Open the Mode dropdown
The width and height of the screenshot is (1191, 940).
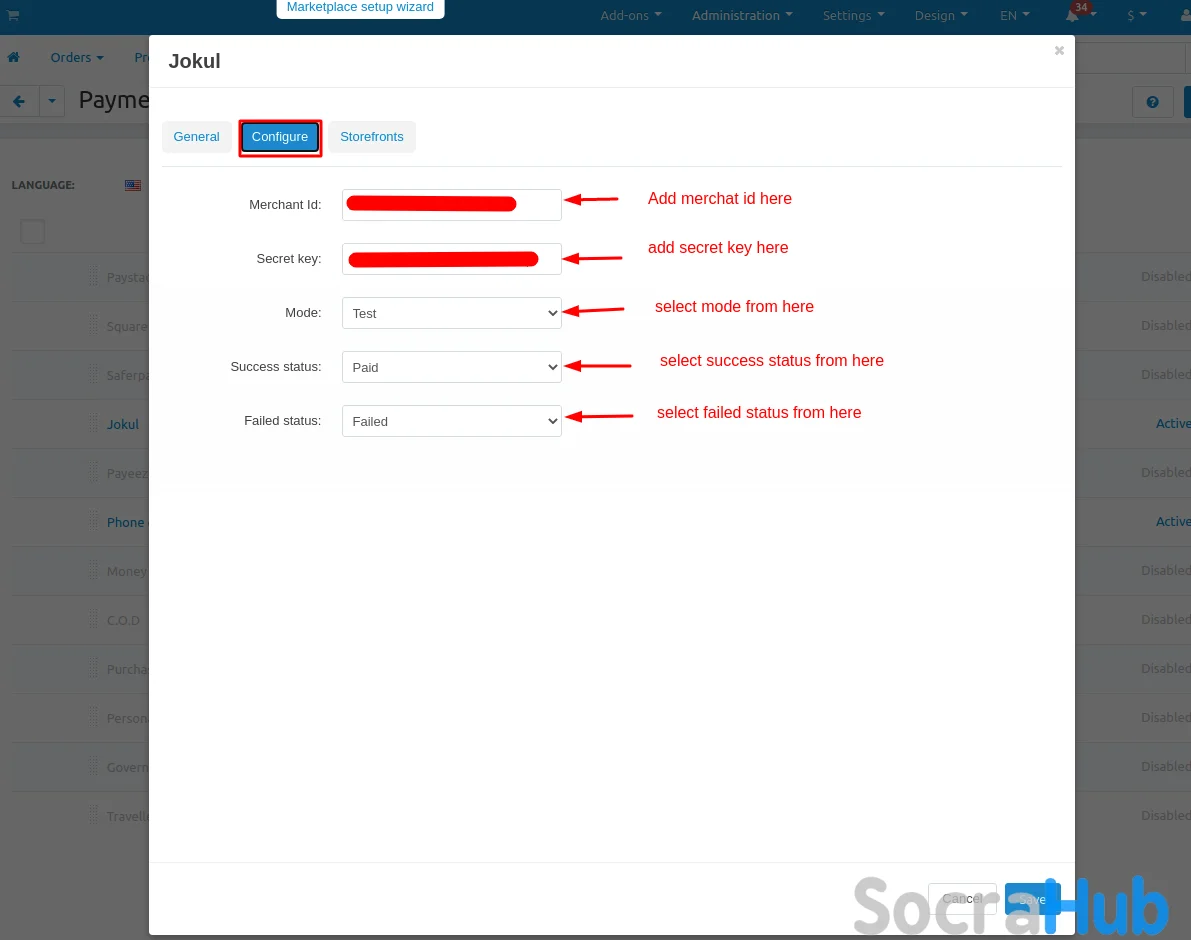(451, 313)
